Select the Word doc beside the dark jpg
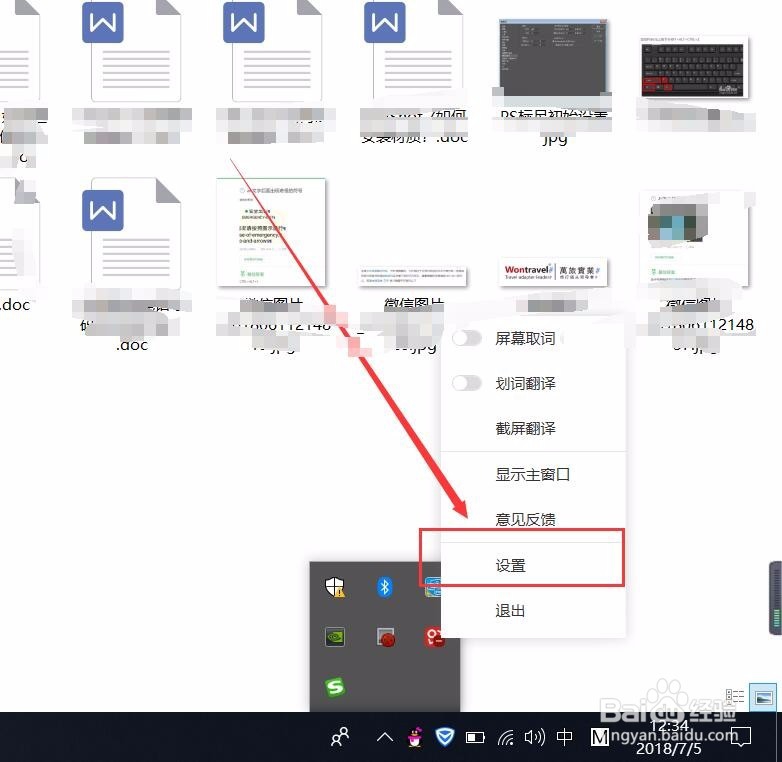782x762 pixels. (x=414, y=50)
